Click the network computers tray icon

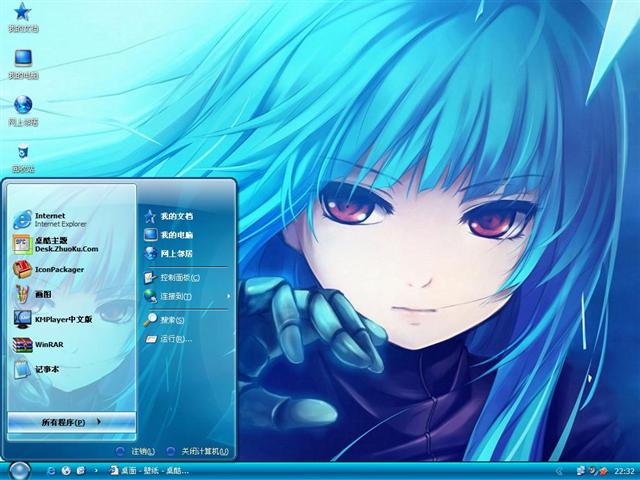580,471
